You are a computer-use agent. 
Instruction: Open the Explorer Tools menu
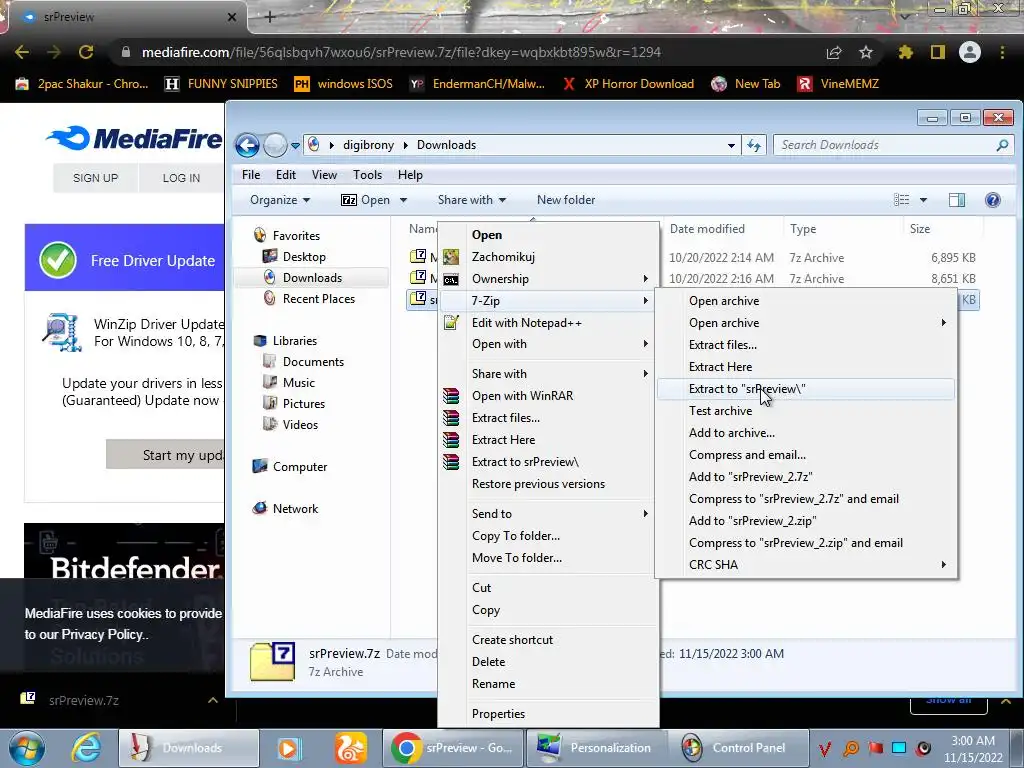367,175
